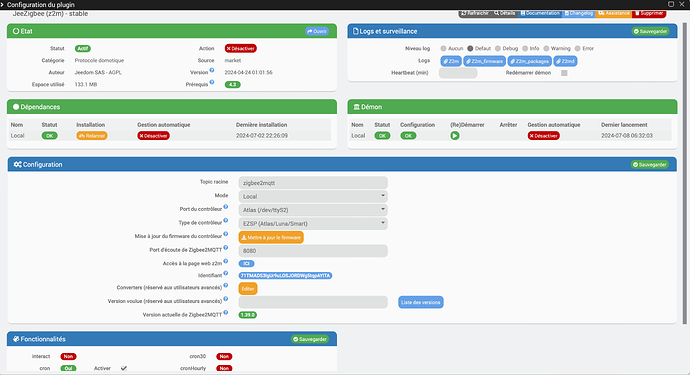This screenshot has width=690, height=375.
Task: Click help icon for Port d'écoute de Zigbee2MQTT
Action: coord(226,247)
